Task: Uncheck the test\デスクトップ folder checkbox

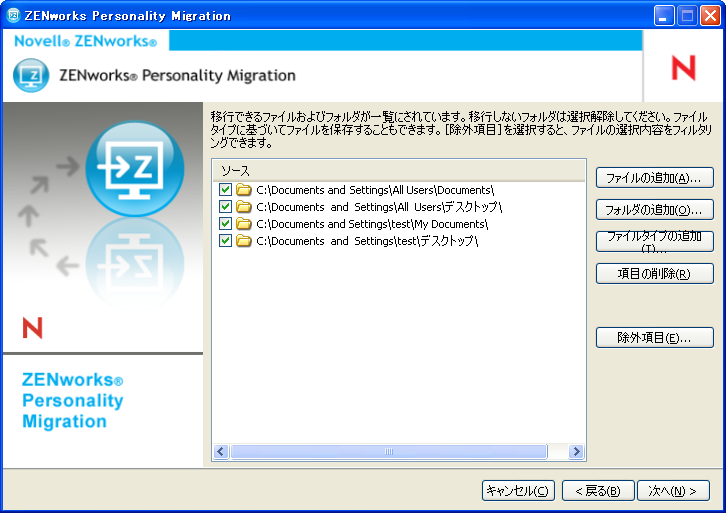Action: [x=225, y=241]
